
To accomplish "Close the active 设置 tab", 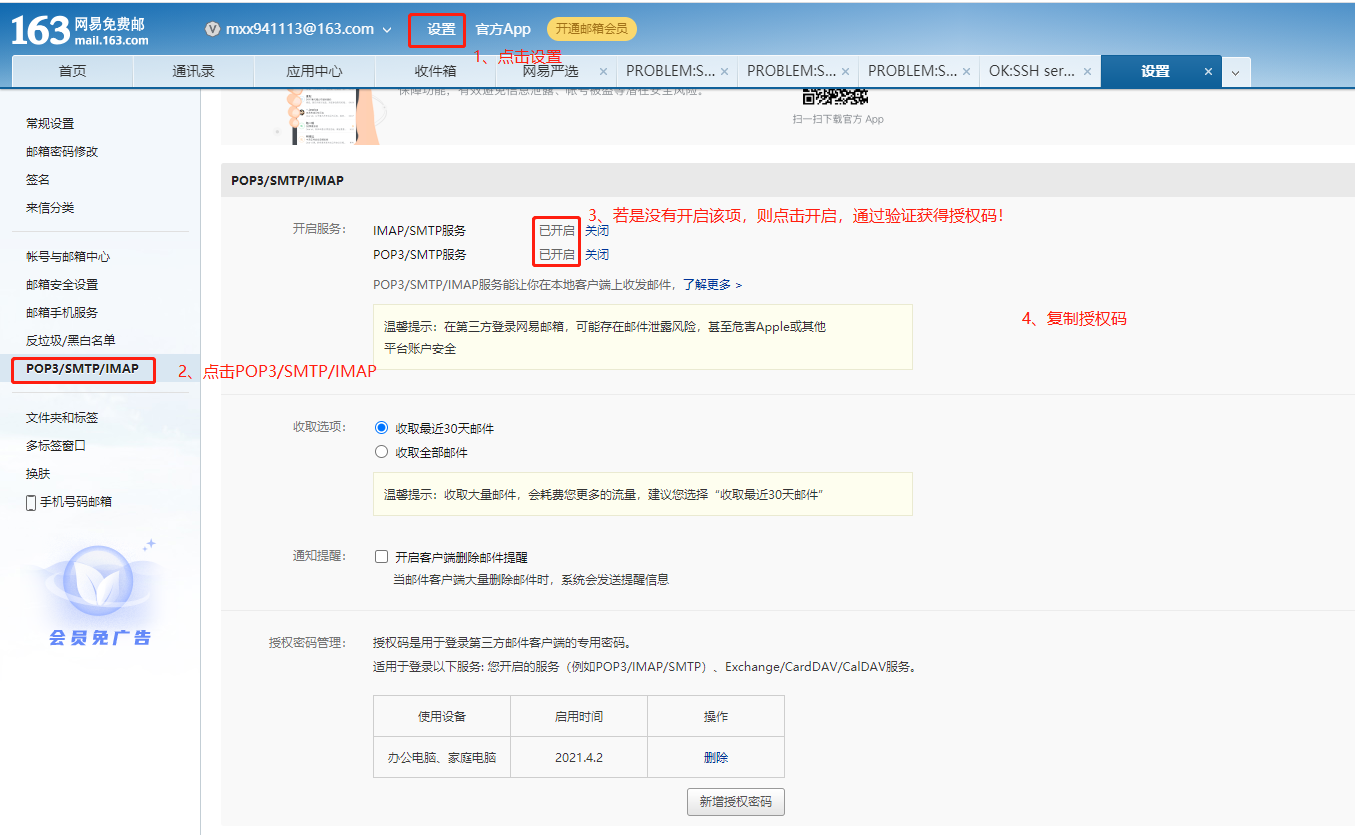I will click(x=1208, y=72).
